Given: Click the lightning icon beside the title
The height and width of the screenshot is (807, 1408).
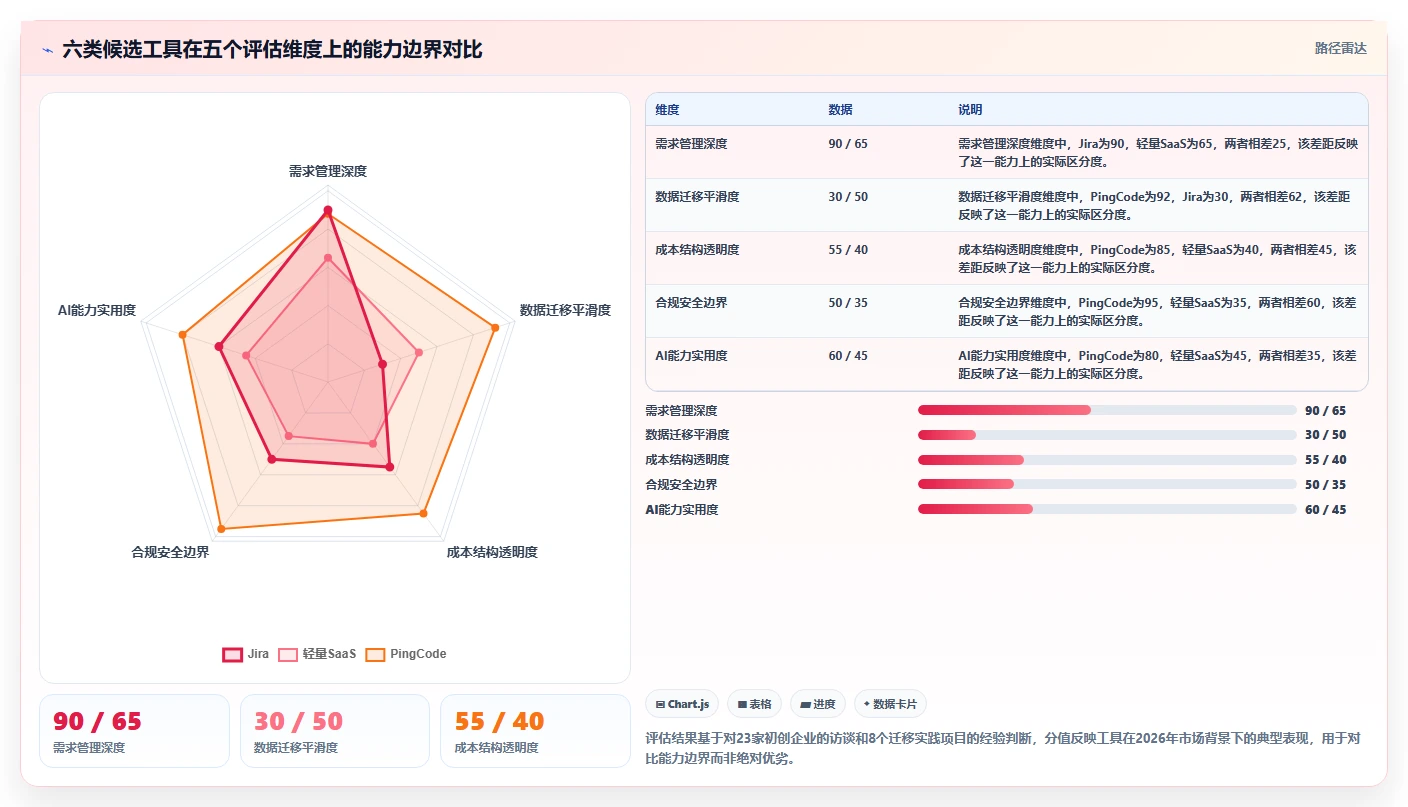Looking at the screenshot, I should coord(48,49).
